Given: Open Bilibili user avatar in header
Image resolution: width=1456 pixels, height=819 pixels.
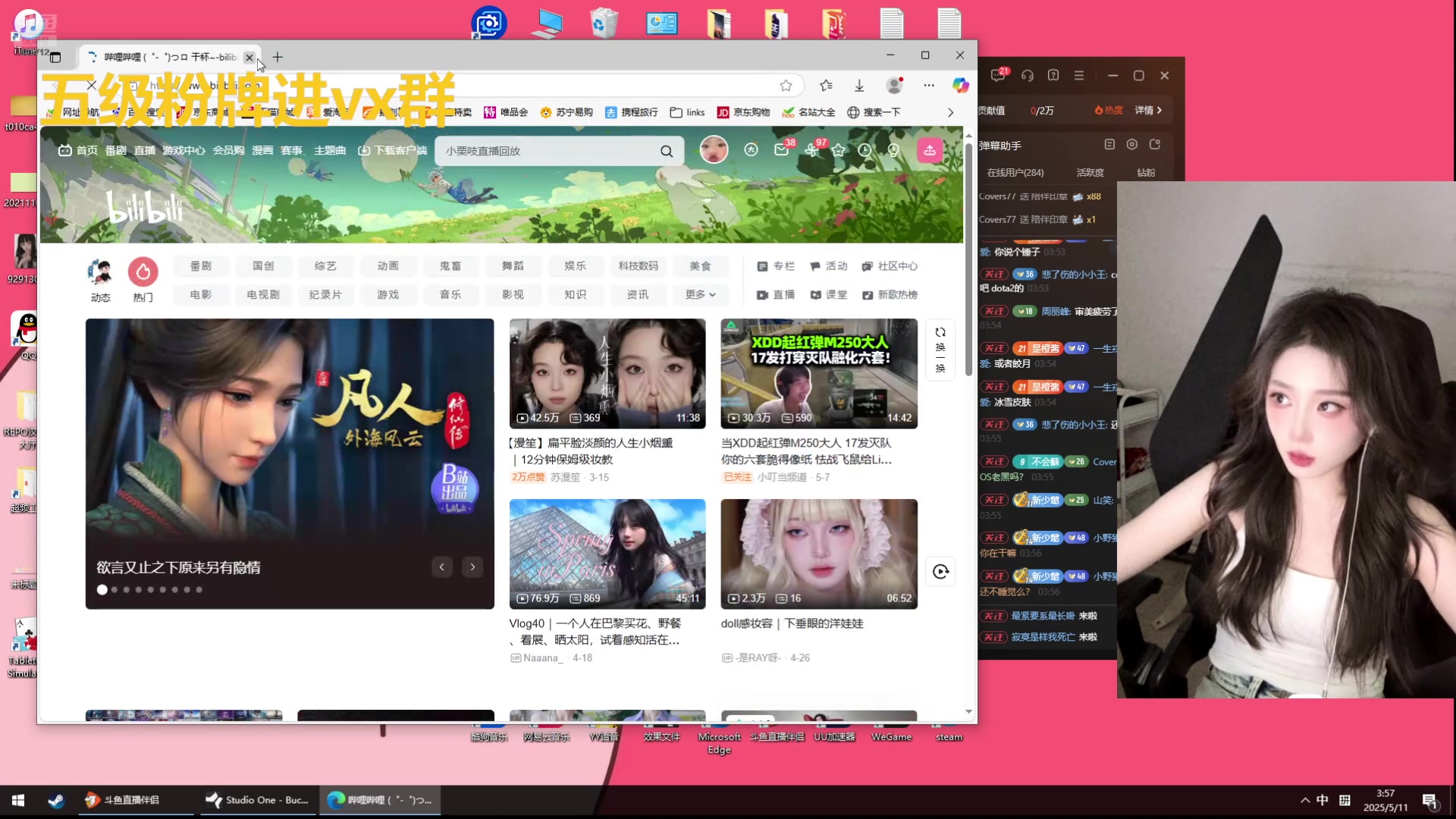Looking at the screenshot, I should pos(714,149).
